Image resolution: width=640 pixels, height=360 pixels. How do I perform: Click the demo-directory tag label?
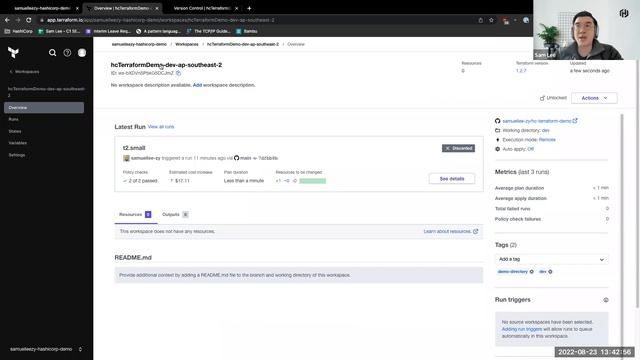click(513, 271)
